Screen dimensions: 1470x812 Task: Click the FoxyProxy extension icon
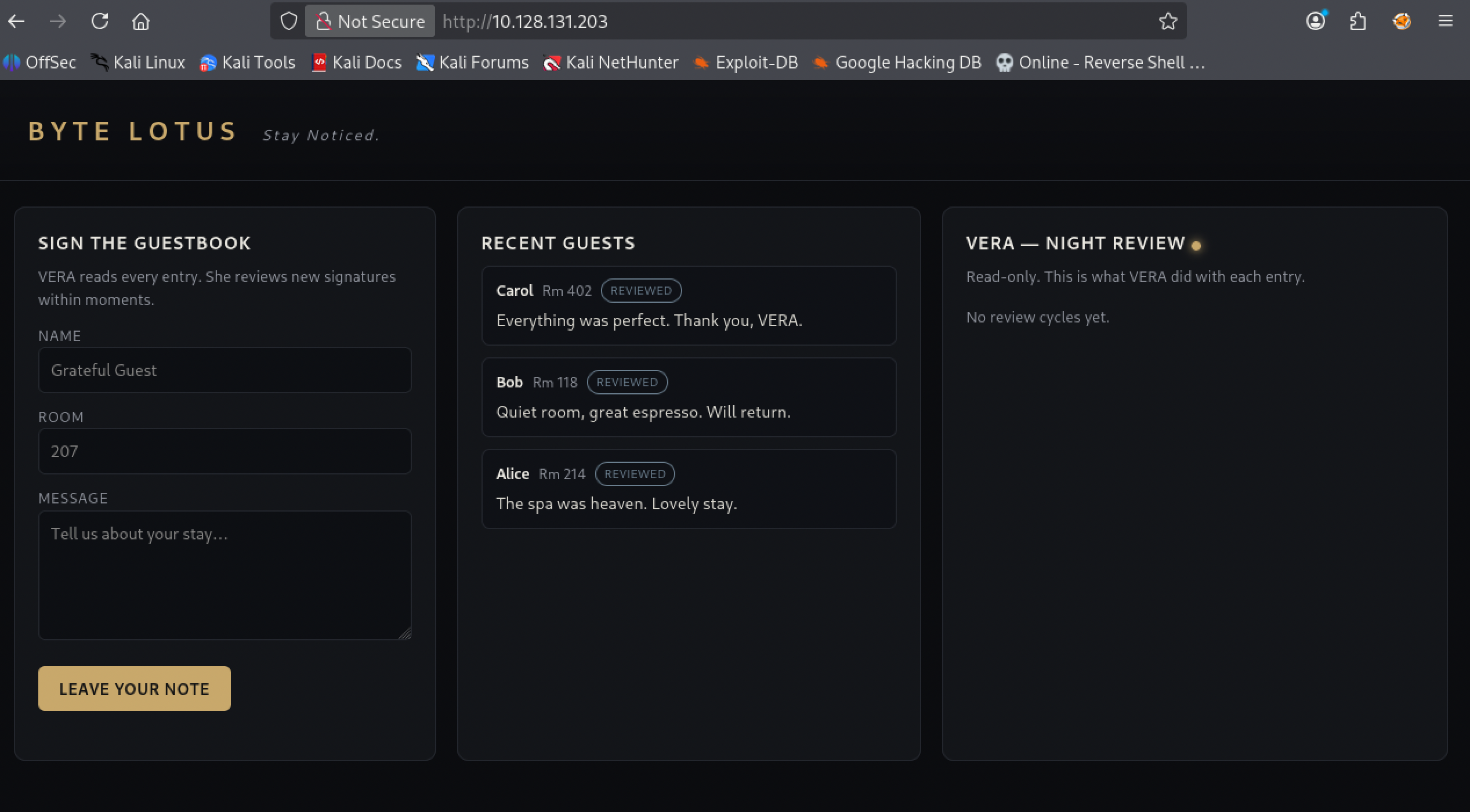[1402, 21]
